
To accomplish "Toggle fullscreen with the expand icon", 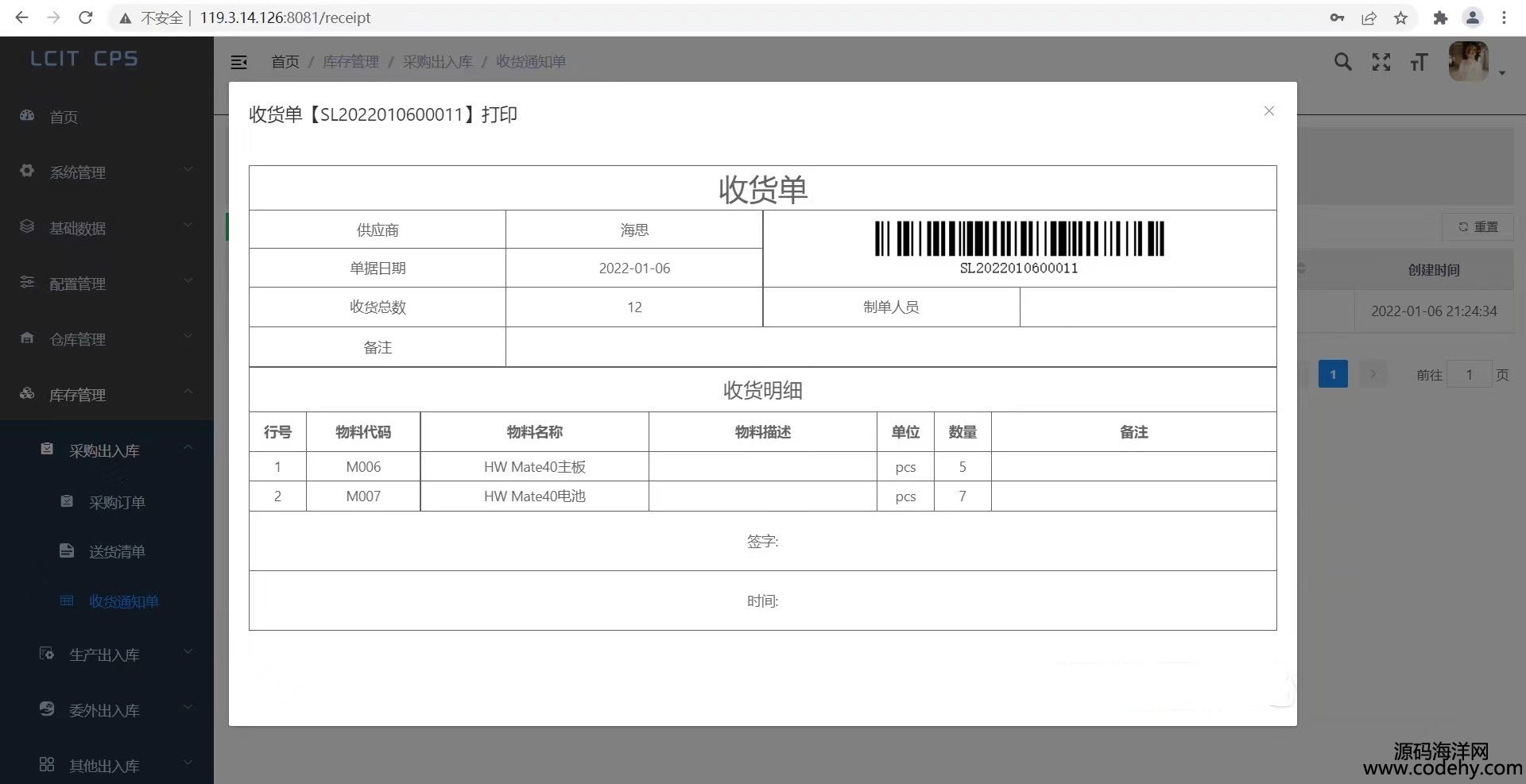I will click(x=1381, y=62).
